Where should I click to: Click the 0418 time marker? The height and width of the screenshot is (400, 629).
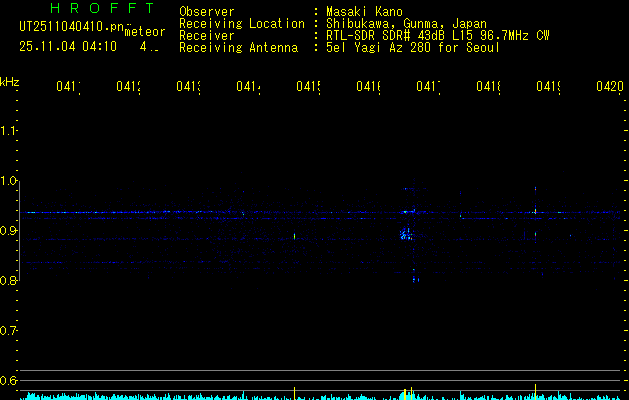[488, 86]
